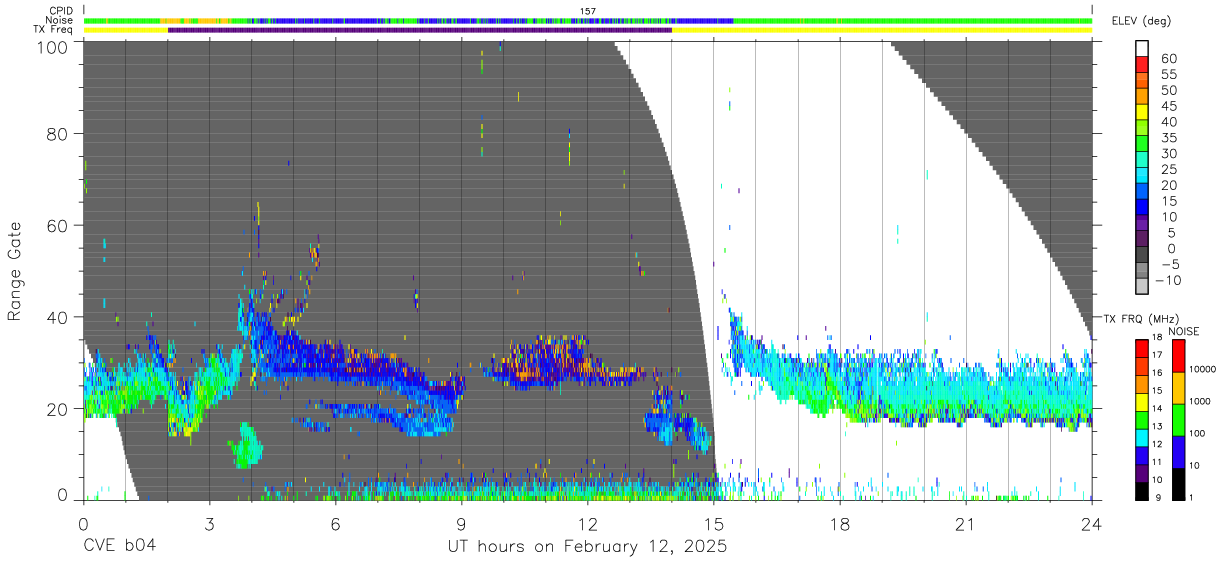Click the purple TX Freq bar segment
Screen dimensions: 1228x567
pyautogui.click(x=420, y=30)
